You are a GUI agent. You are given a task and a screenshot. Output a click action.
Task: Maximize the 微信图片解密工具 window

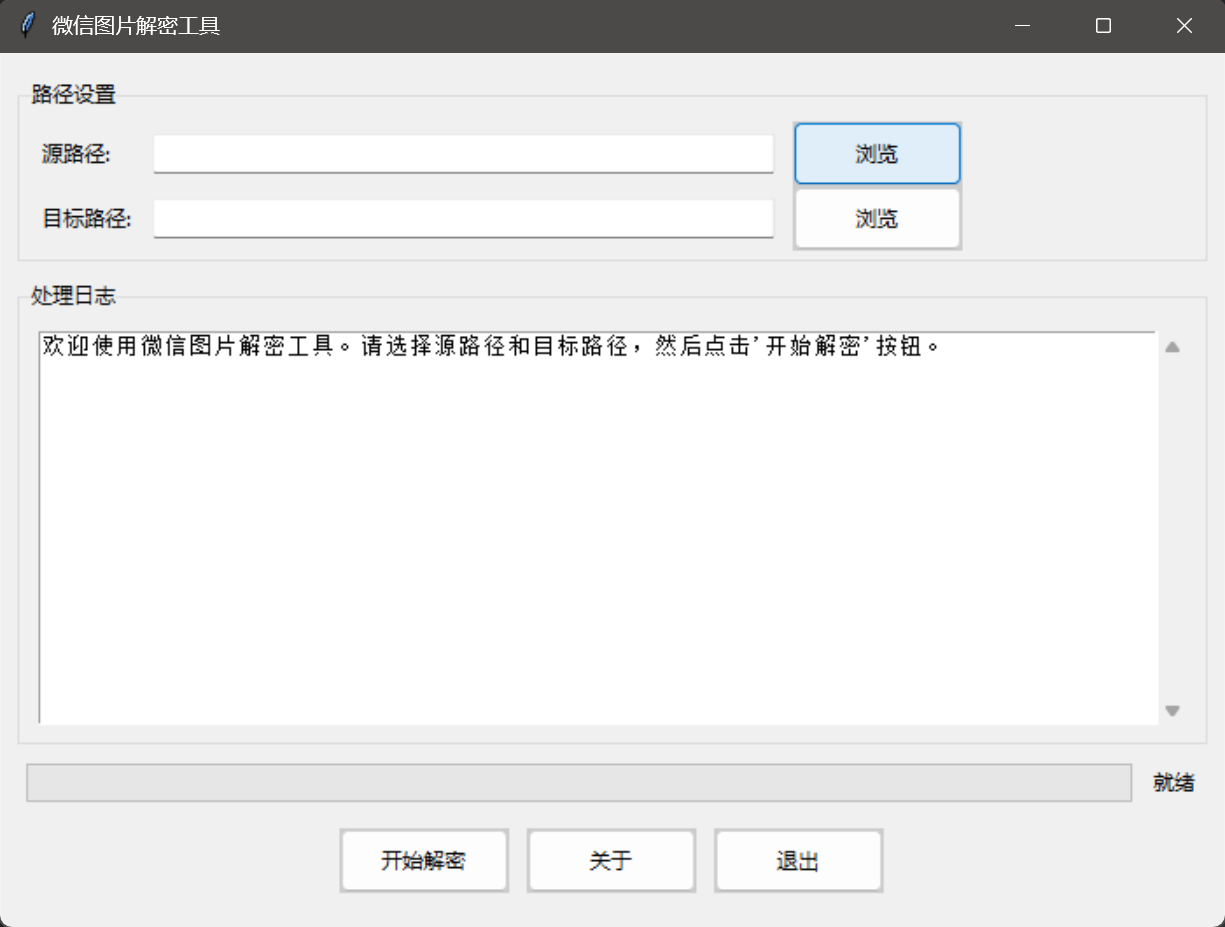click(x=1103, y=26)
